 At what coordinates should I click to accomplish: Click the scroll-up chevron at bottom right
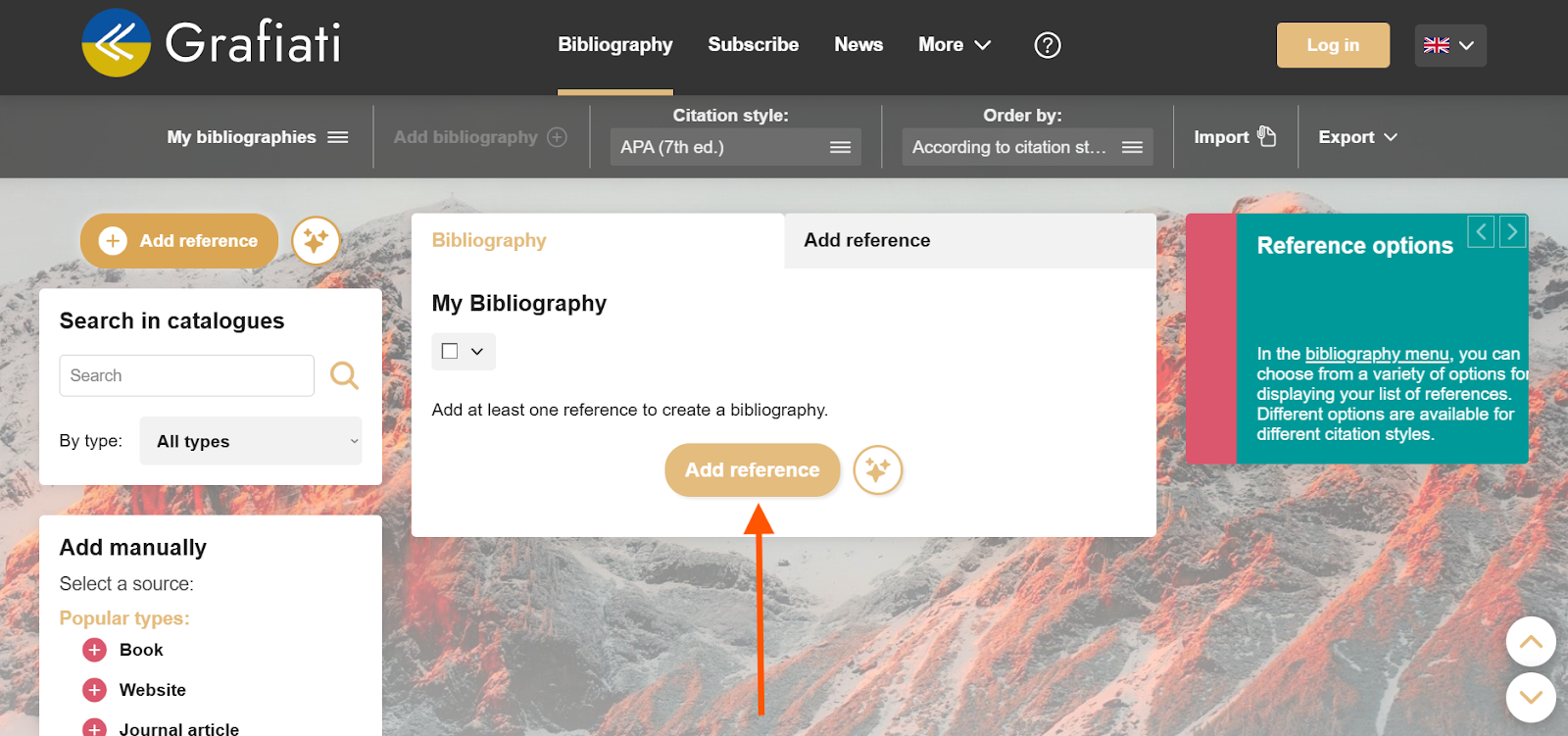1530,641
